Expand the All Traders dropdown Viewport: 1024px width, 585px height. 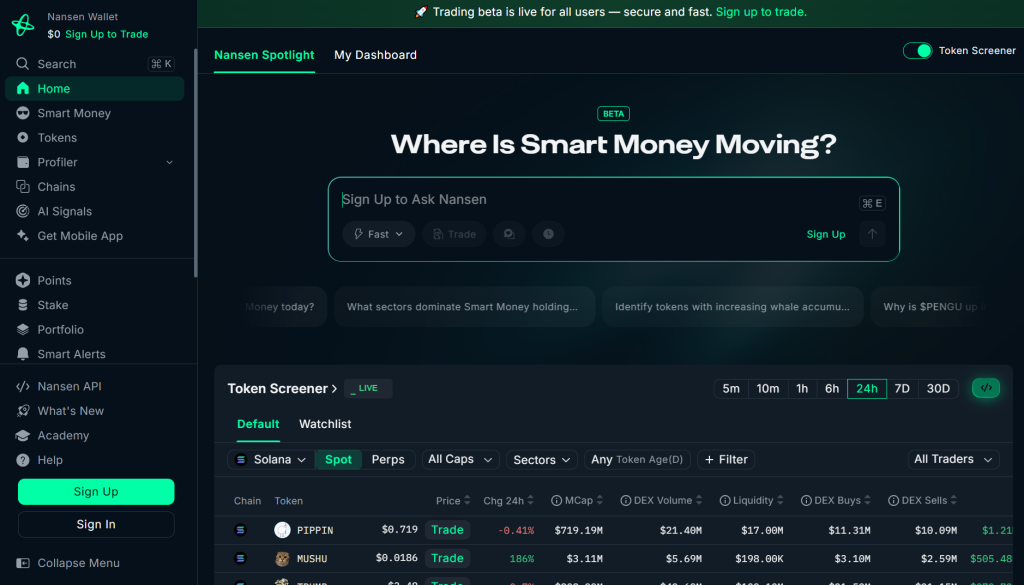(x=954, y=459)
